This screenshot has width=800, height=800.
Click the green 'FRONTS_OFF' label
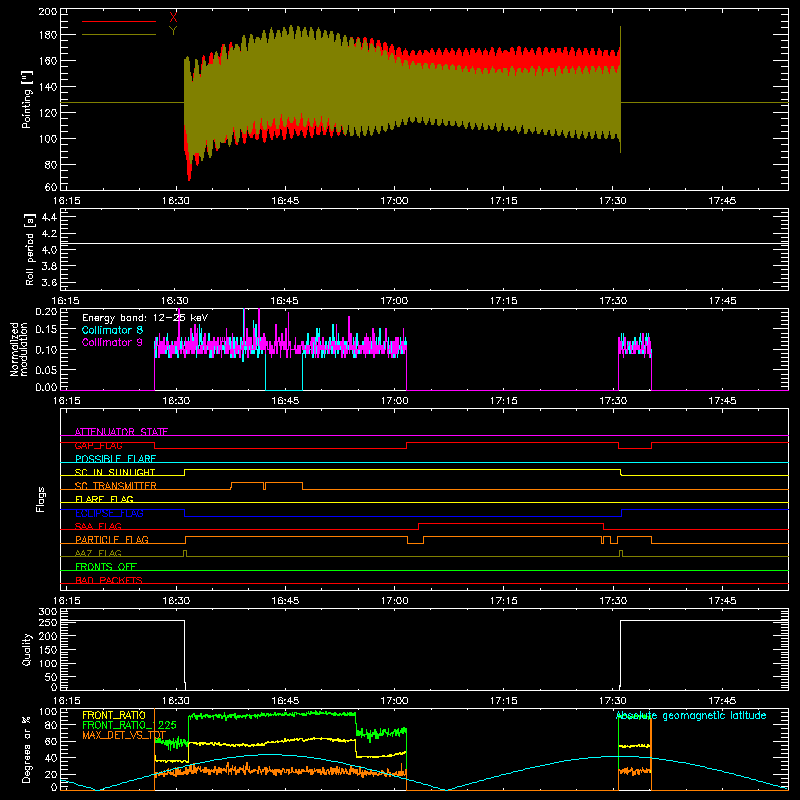pyautogui.click(x=106, y=566)
